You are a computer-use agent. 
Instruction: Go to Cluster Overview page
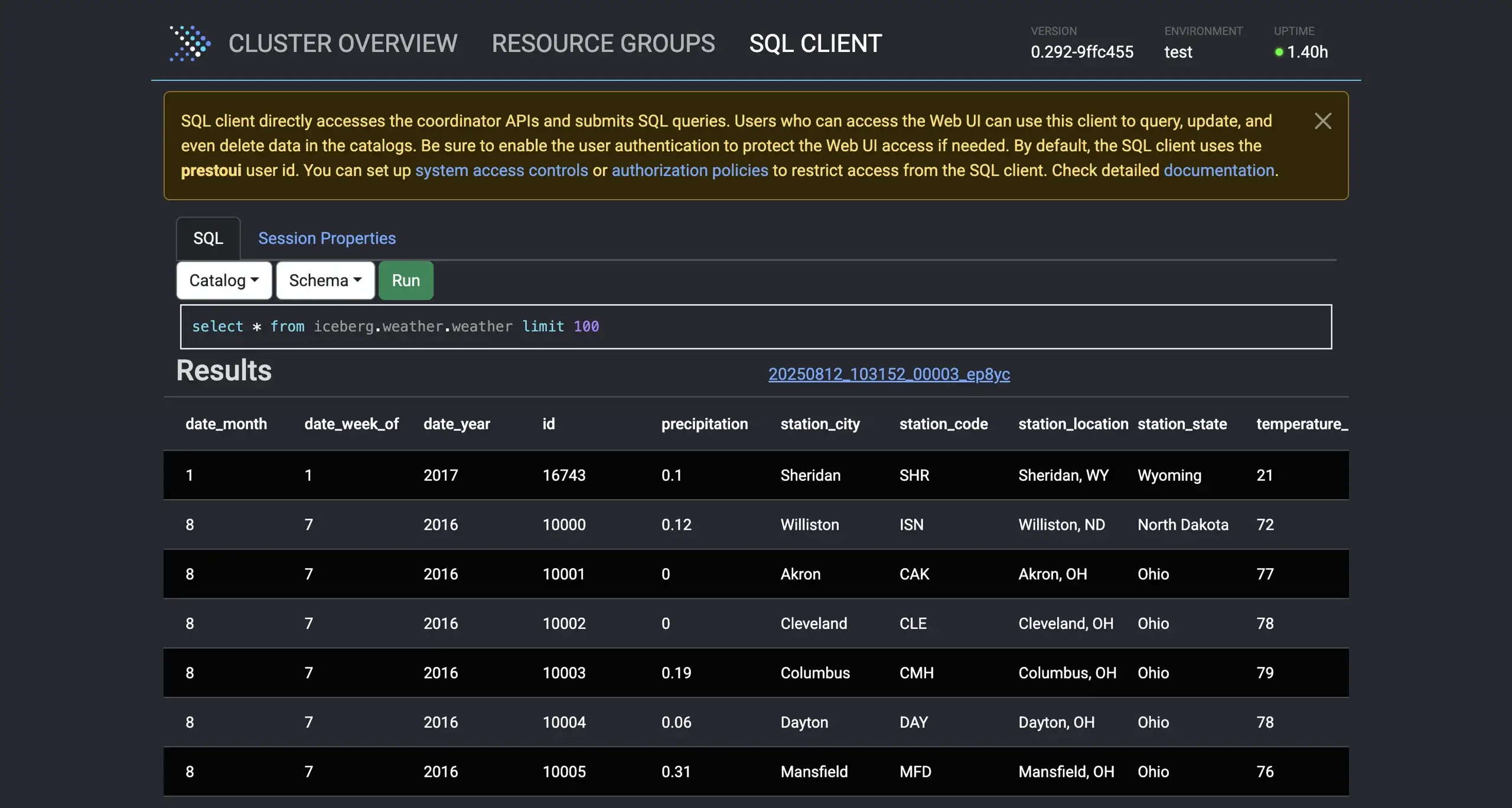pyautogui.click(x=343, y=44)
